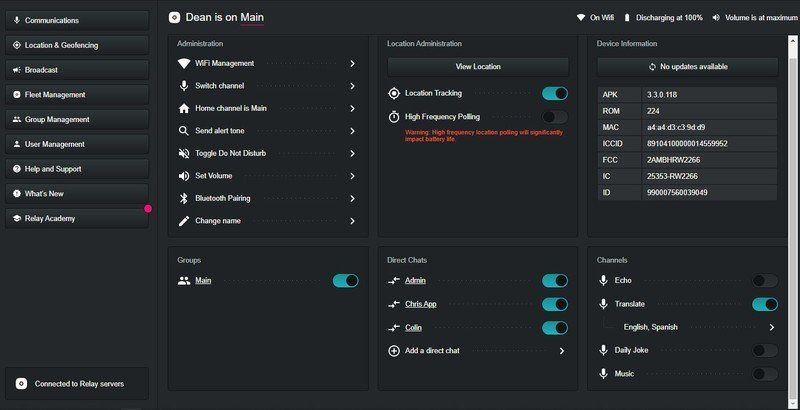
Task: Click the Add a direct chat plus icon
Action: pyautogui.click(x=394, y=351)
